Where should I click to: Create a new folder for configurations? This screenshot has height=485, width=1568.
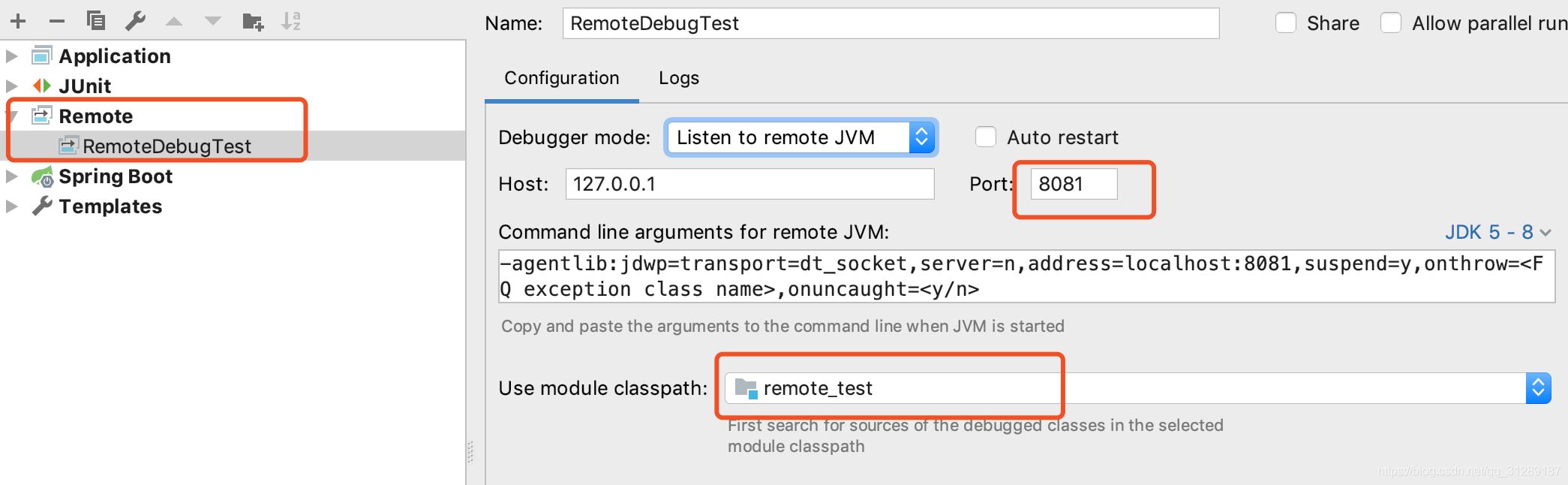click(x=253, y=20)
